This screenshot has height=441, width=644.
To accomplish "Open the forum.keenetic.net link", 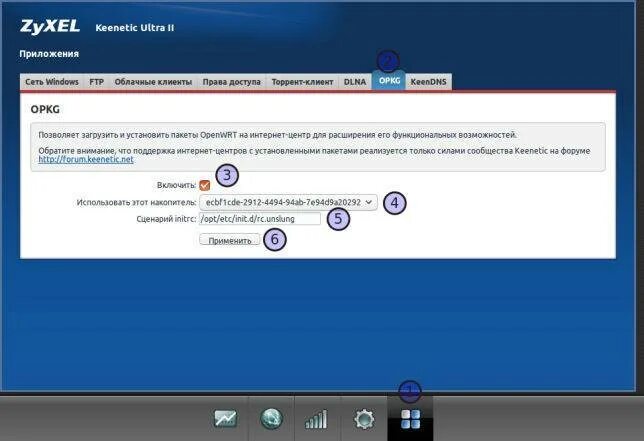I will click(x=86, y=159).
